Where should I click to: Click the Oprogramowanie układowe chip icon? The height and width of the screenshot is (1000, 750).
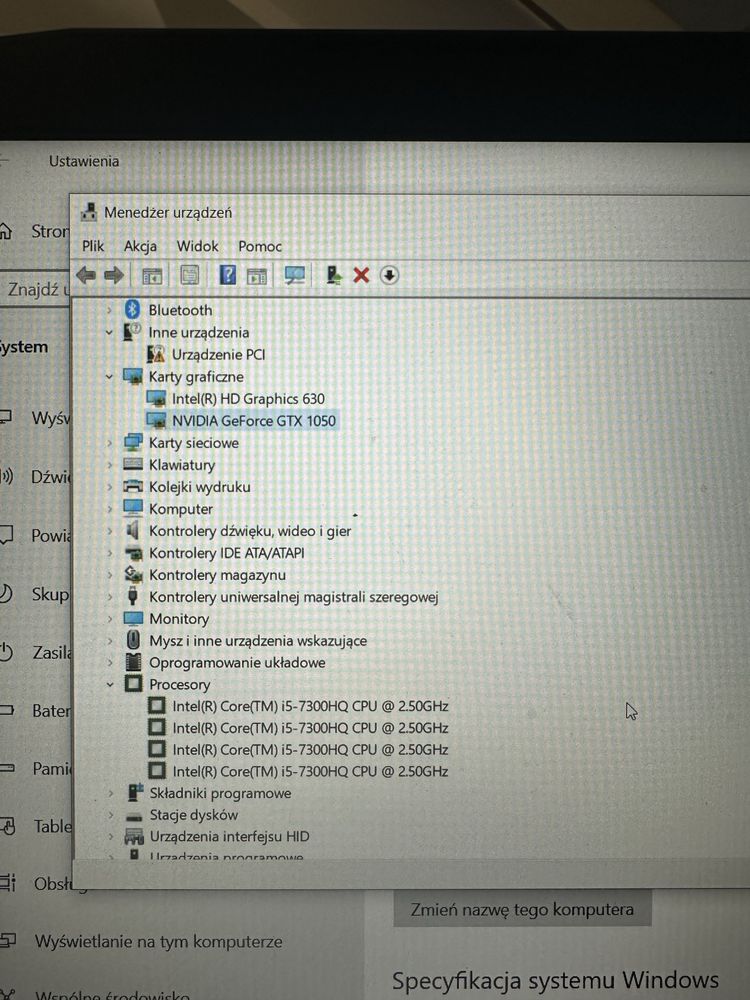click(x=133, y=661)
